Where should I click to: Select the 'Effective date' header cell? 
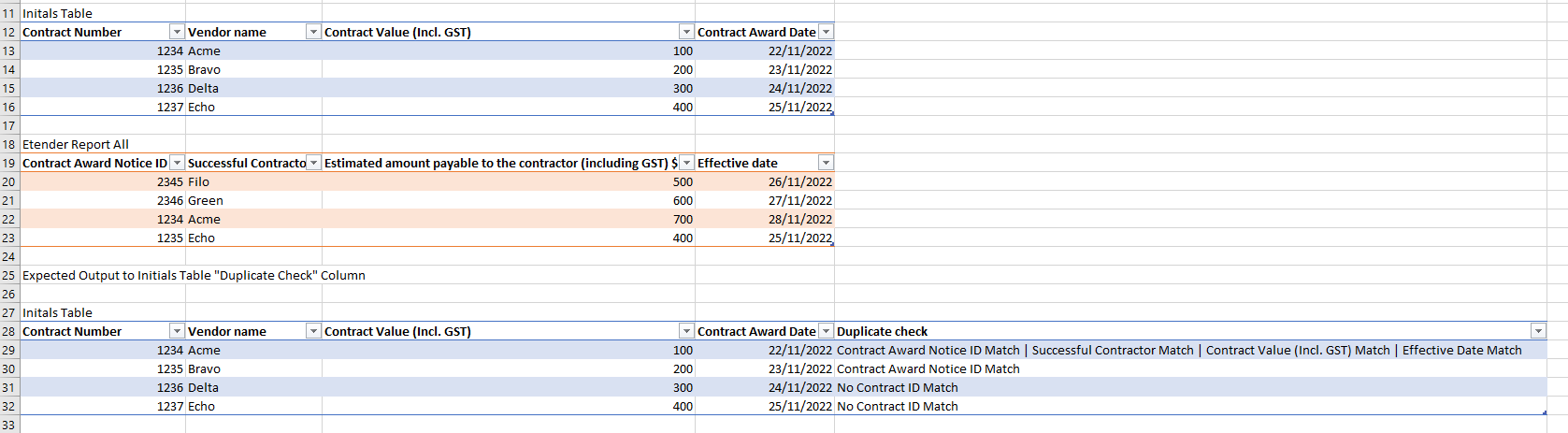pos(765,163)
